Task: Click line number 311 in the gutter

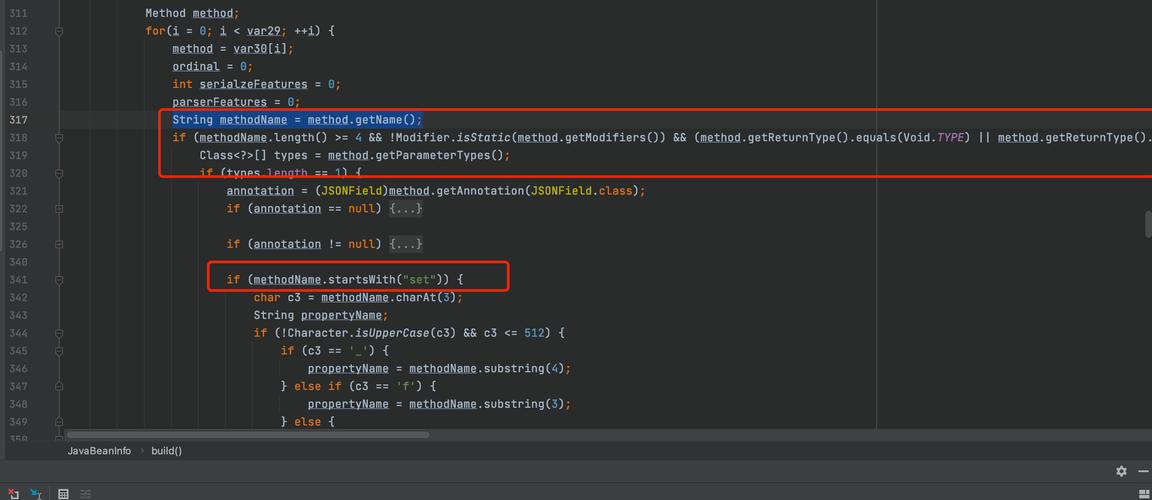Action: point(18,13)
